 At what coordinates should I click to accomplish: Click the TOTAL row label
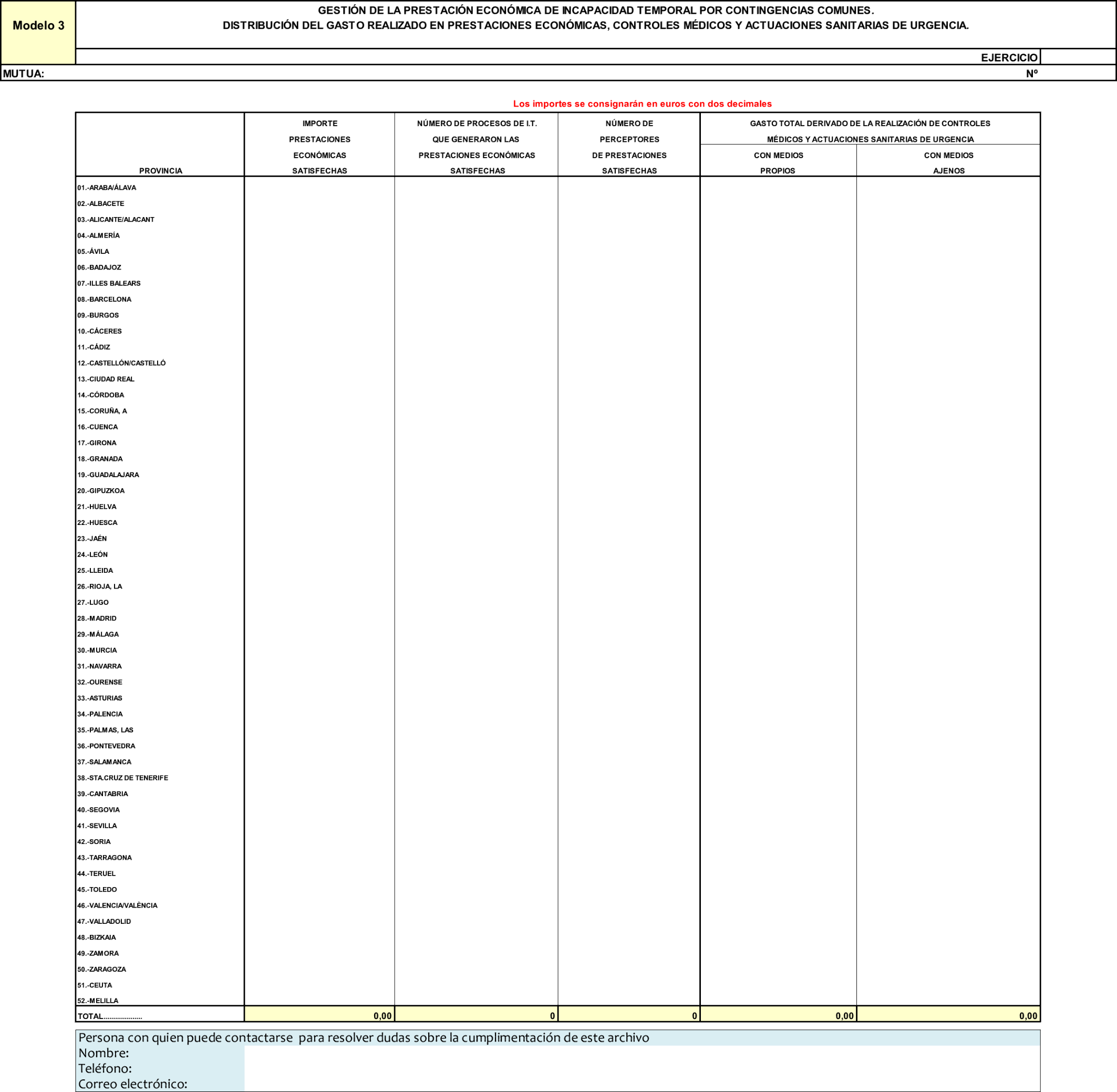(x=109, y=1016)
